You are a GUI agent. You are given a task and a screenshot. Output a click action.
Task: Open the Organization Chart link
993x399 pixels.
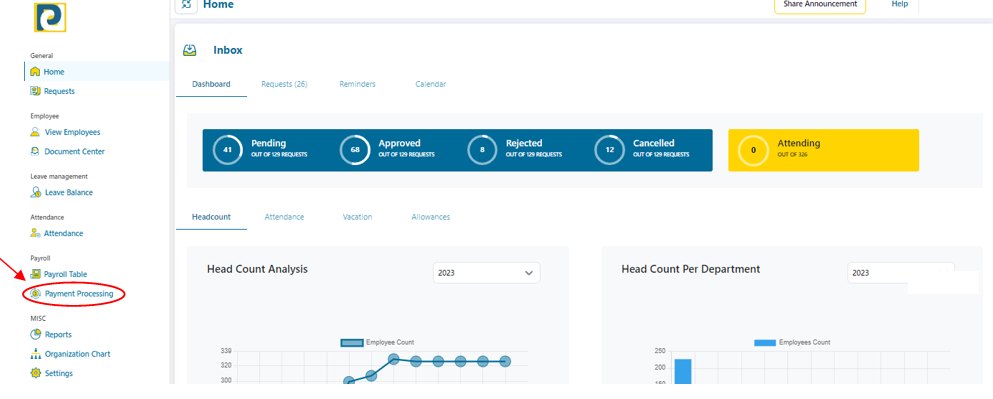77,354
